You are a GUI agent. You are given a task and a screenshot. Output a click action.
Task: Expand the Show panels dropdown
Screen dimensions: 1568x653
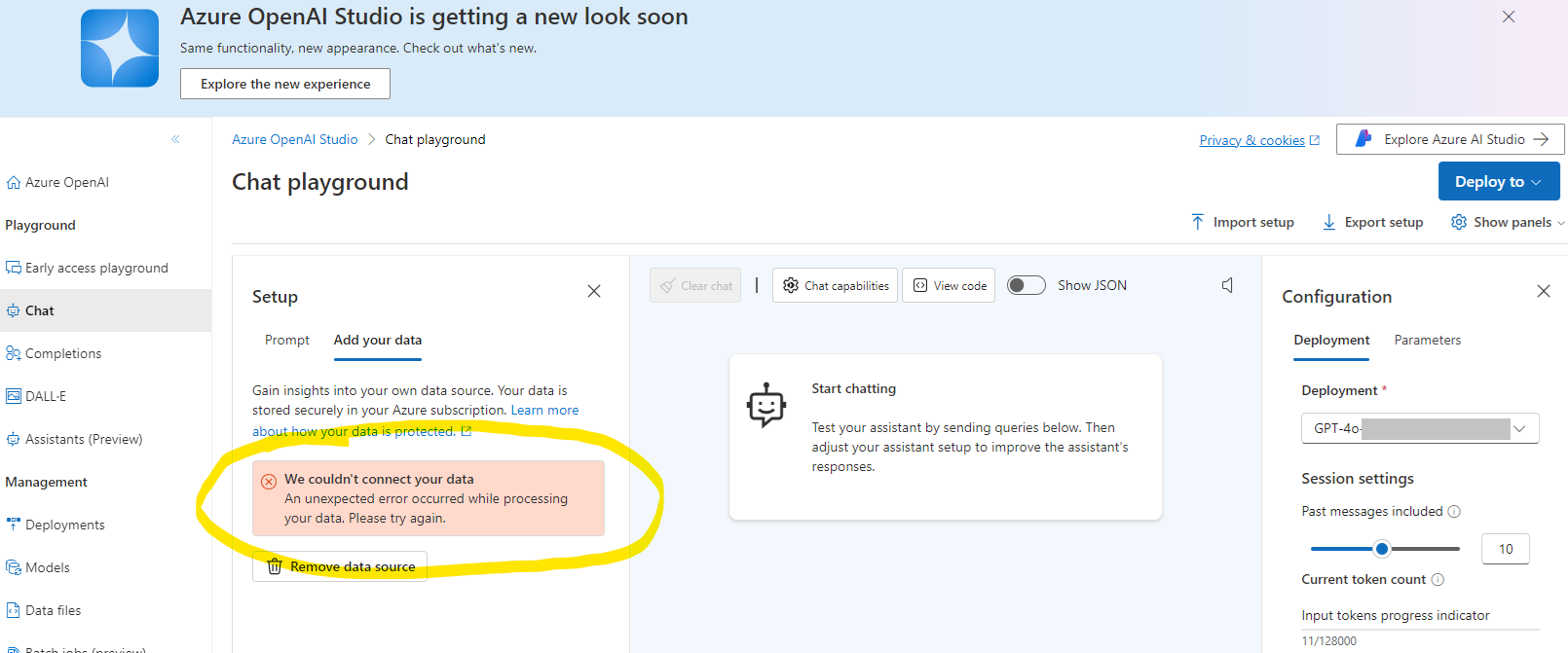pos(1508,222)
